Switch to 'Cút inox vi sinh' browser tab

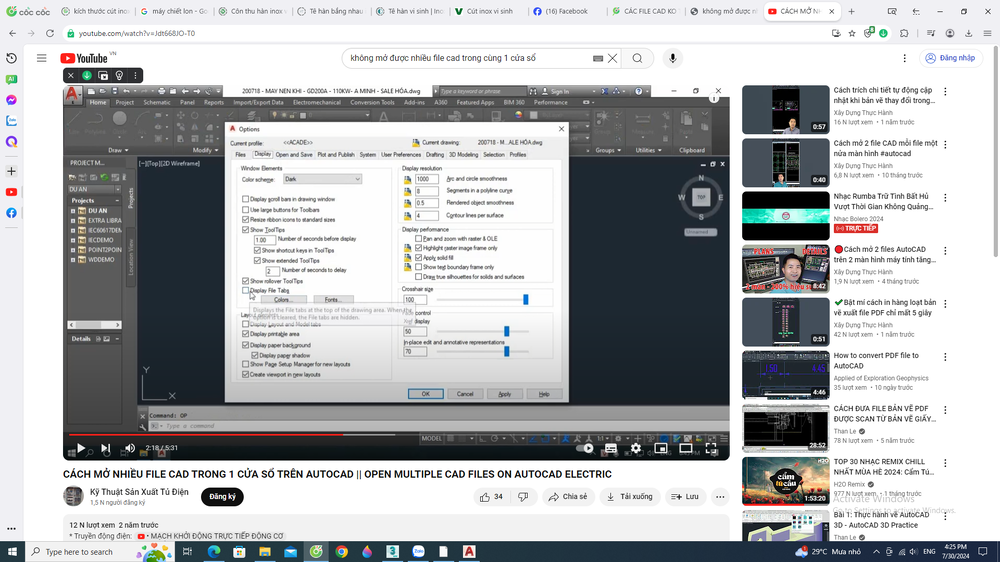click(489, 11)
